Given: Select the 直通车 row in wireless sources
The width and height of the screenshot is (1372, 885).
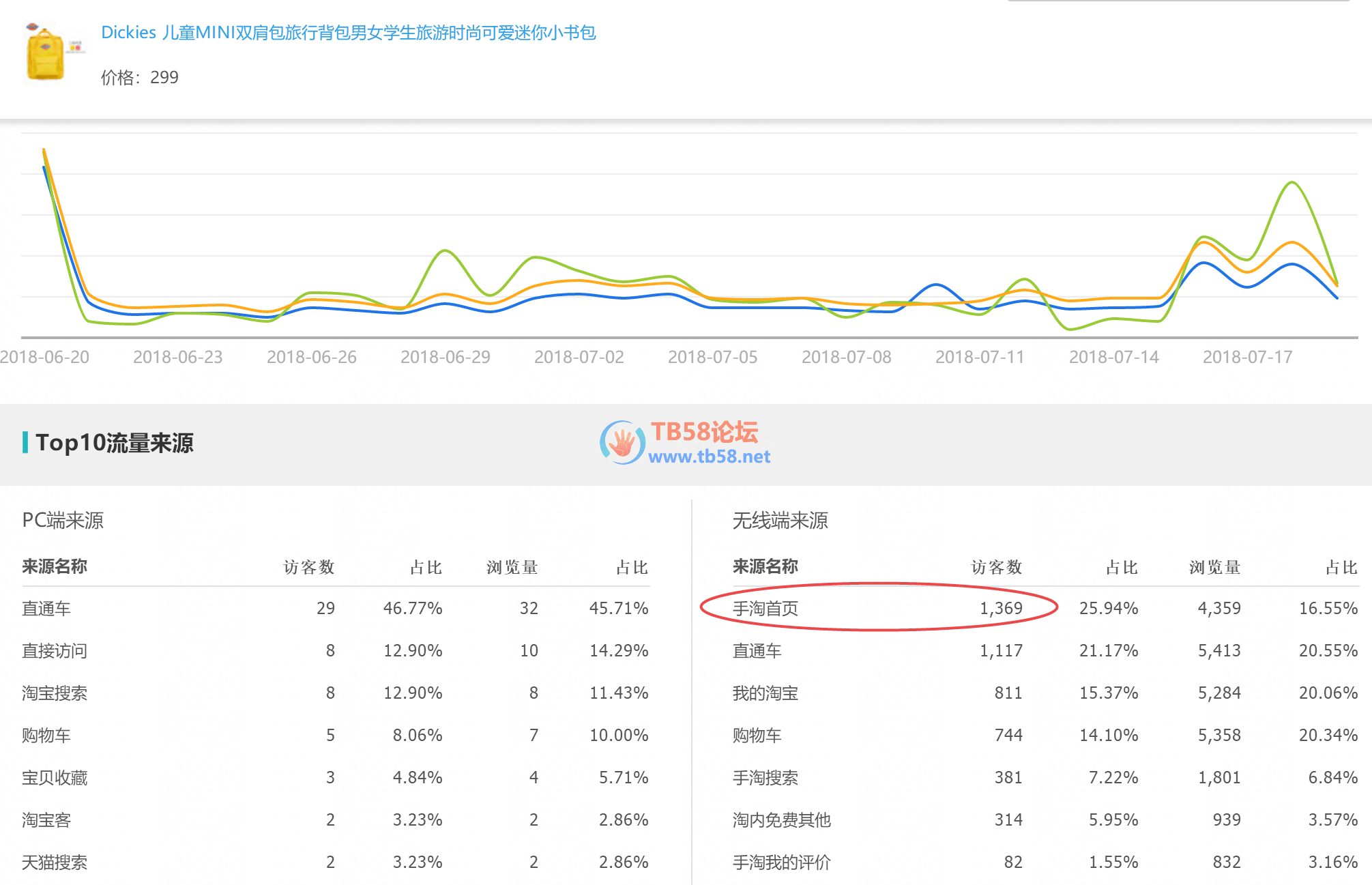Looking at the screenshot, I should click(1045, 650).
